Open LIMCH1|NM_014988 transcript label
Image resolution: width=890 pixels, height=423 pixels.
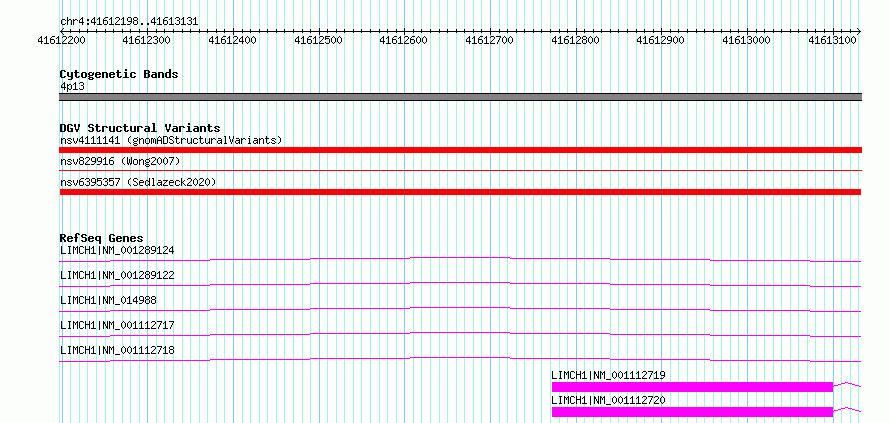coord(108,300)
